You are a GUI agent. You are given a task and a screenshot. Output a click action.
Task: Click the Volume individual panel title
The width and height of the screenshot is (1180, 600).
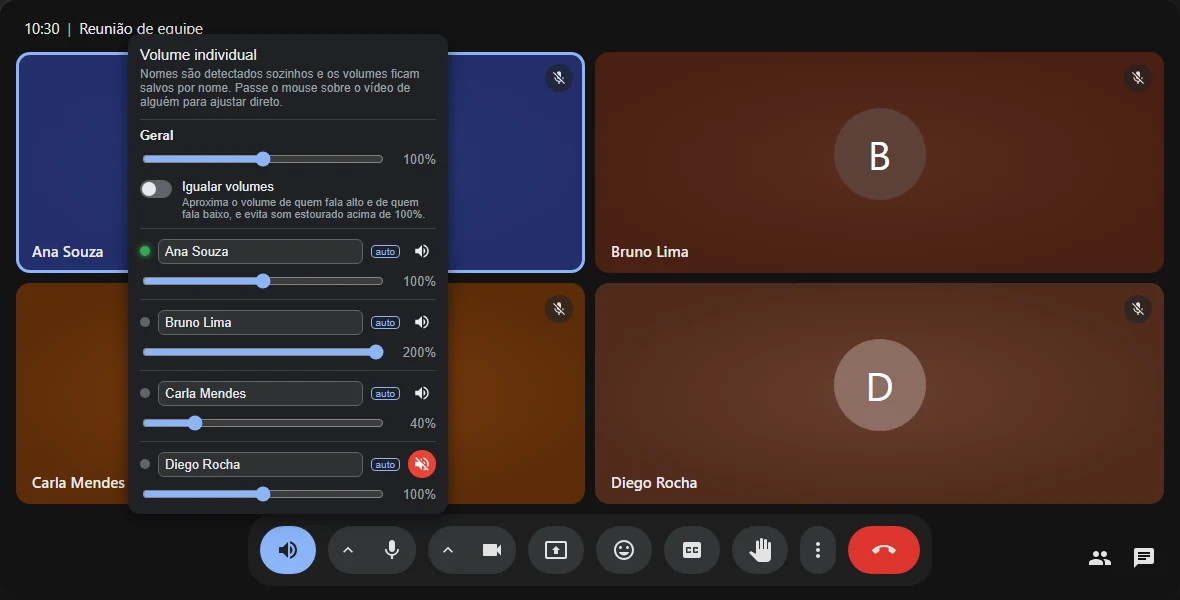(198, 55)
